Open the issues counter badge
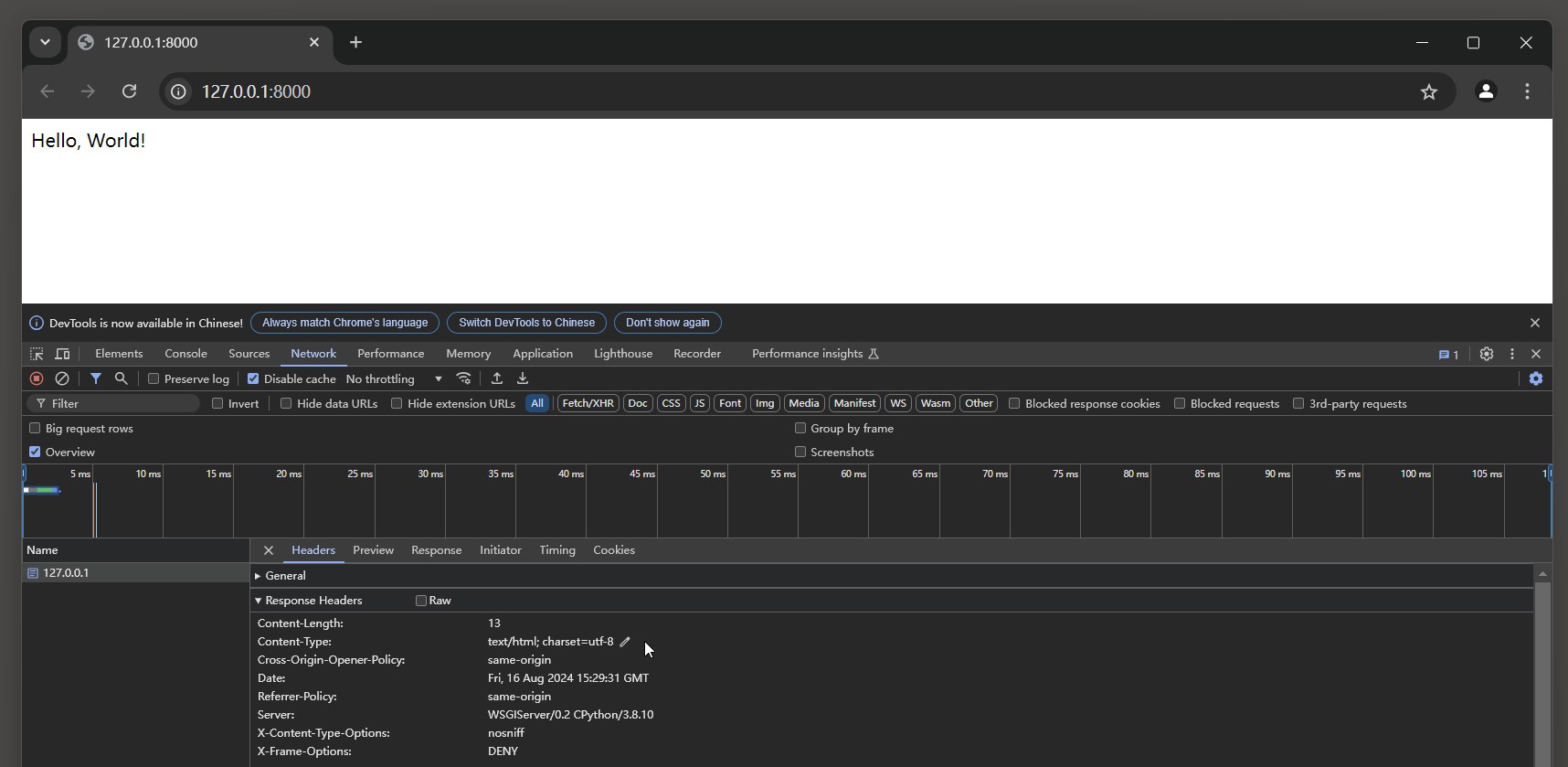 click(1449, 355)
